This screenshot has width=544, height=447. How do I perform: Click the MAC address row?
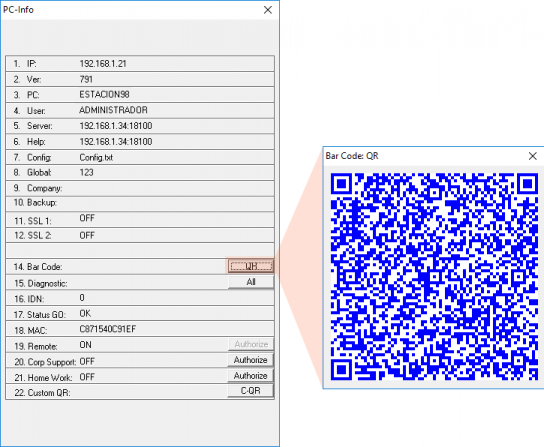[x=140, y=329]
